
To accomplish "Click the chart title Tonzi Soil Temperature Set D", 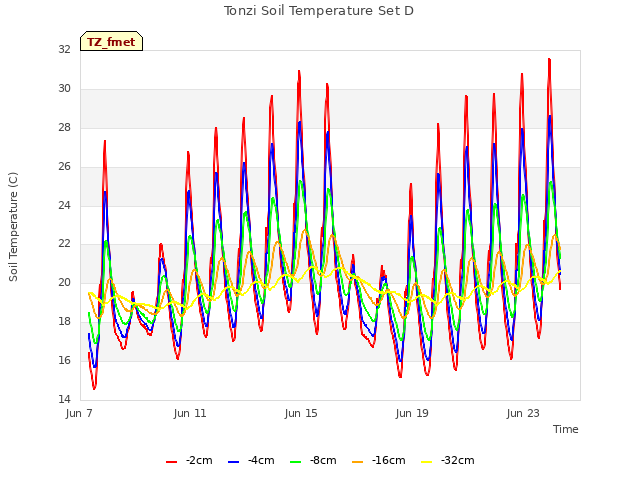I will (x=319, y=11).
